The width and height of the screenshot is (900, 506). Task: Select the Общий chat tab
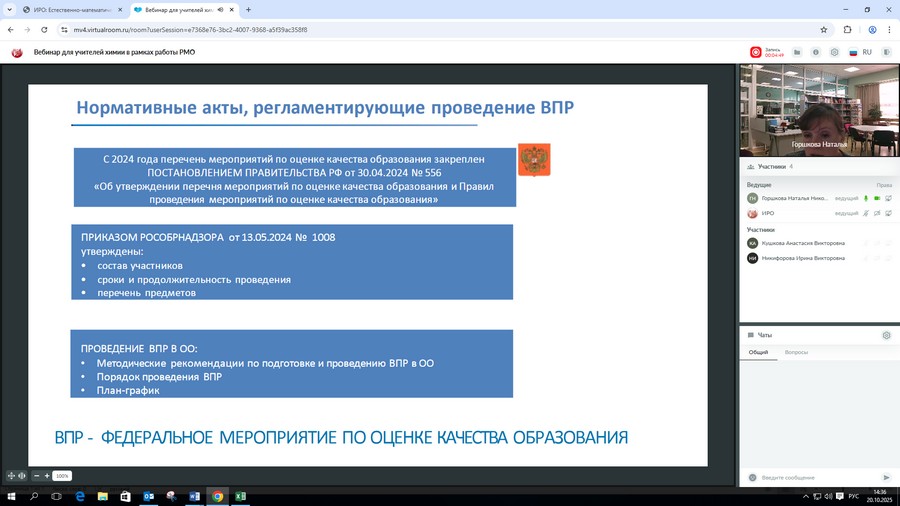[758, 352]
